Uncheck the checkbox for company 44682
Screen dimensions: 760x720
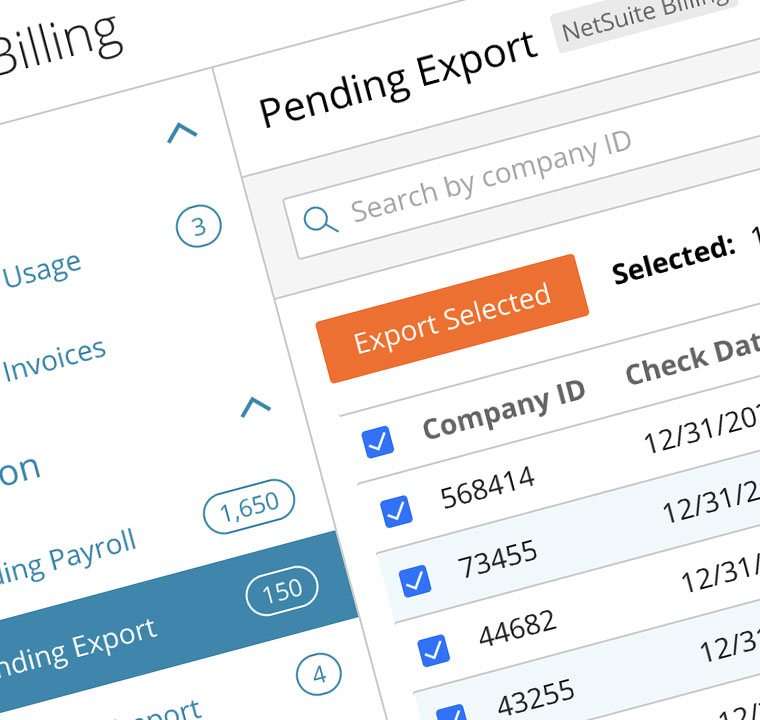(434, 650)
